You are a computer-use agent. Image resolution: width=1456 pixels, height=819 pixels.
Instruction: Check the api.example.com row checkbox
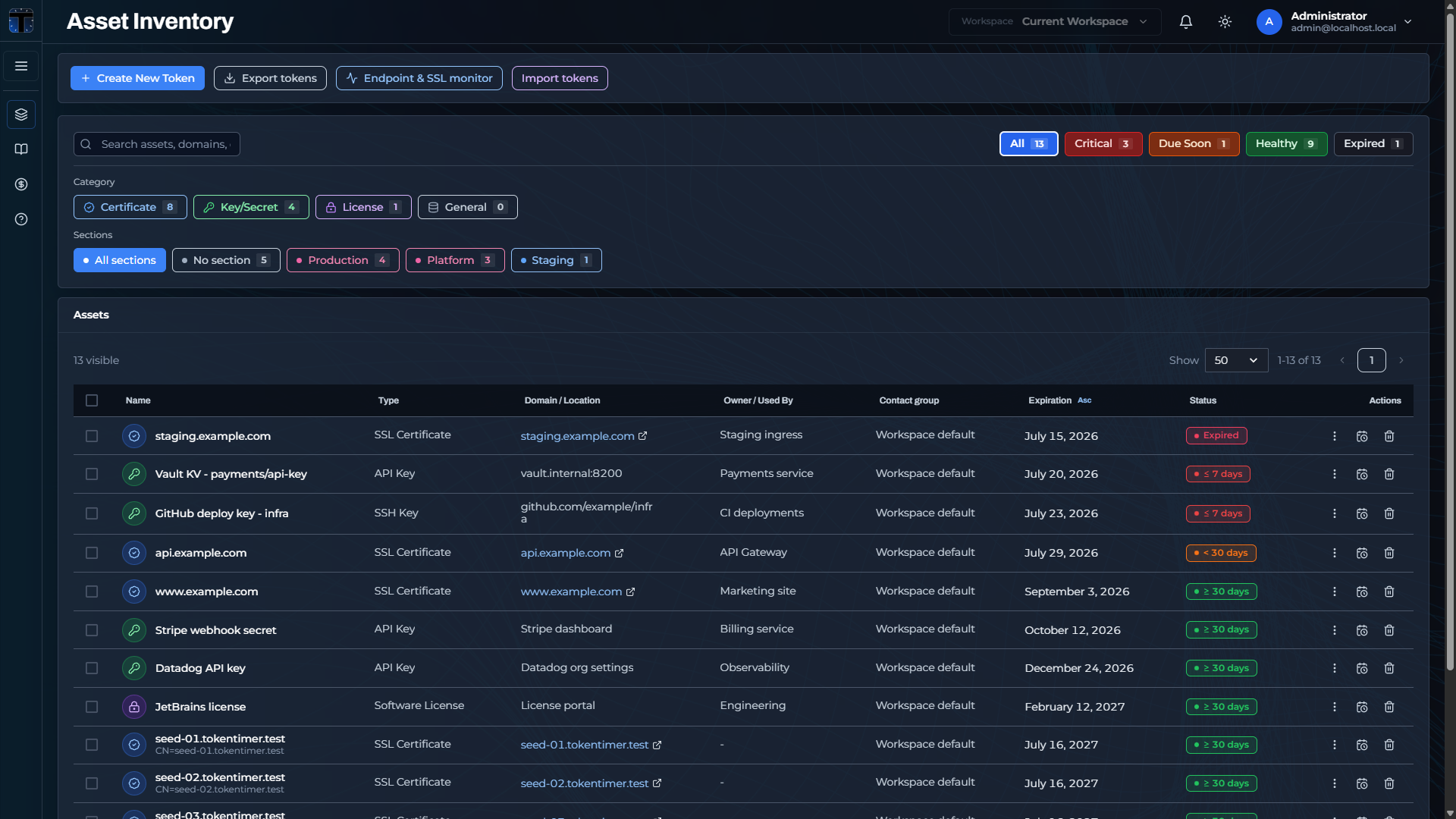click(x=92, y=553)
